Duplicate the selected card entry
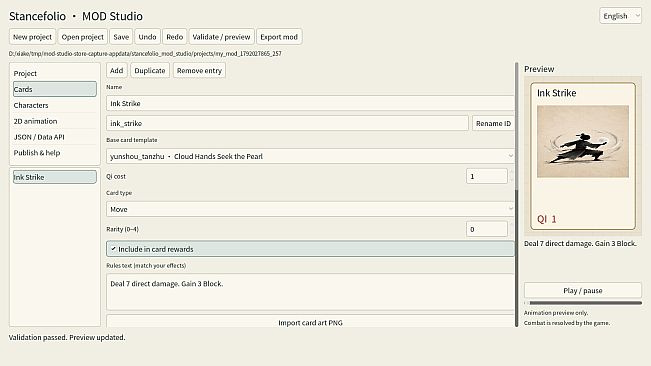 point(150,71)
